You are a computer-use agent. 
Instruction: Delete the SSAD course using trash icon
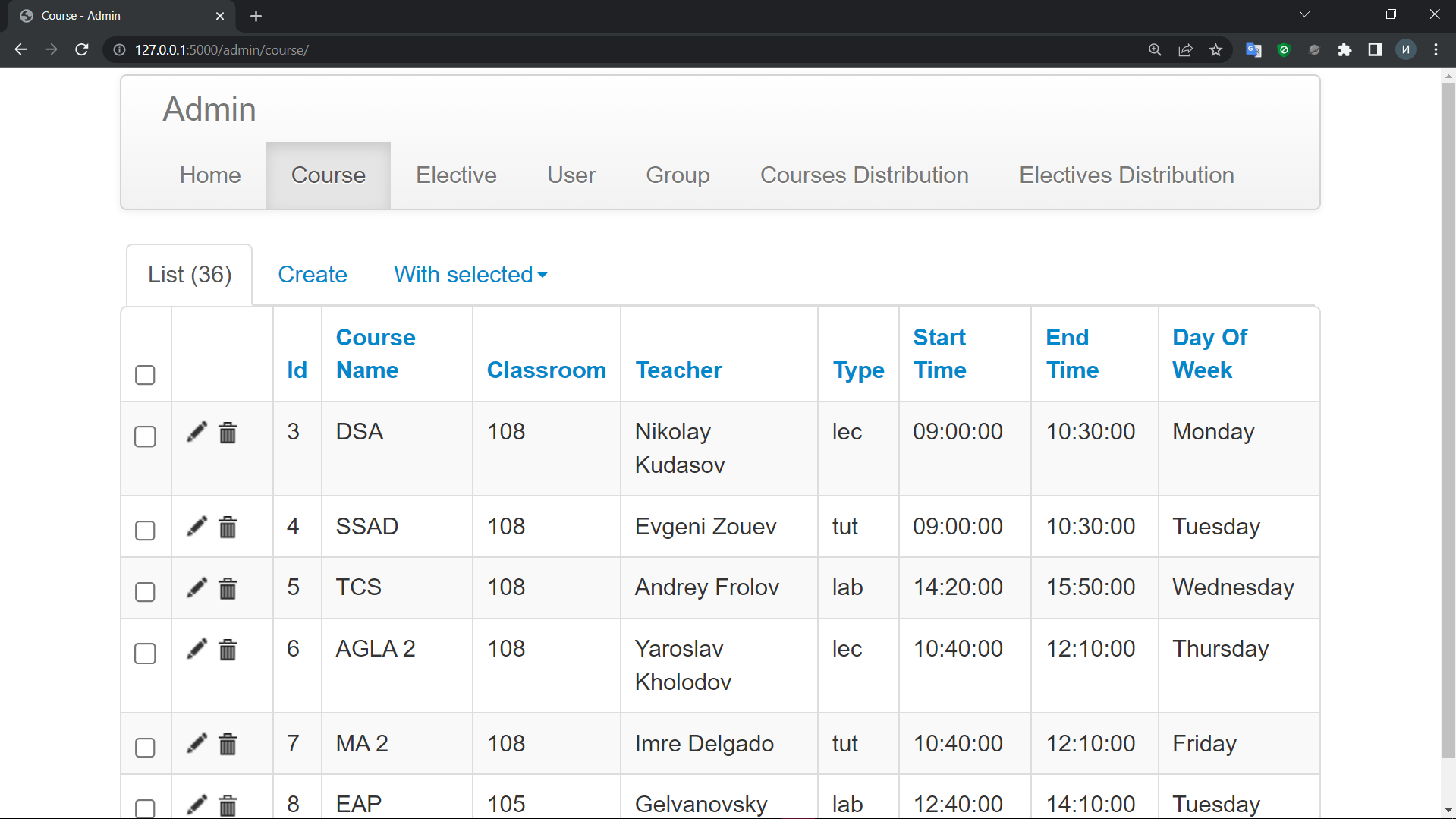pyautogui.click(x=228, y=527)
